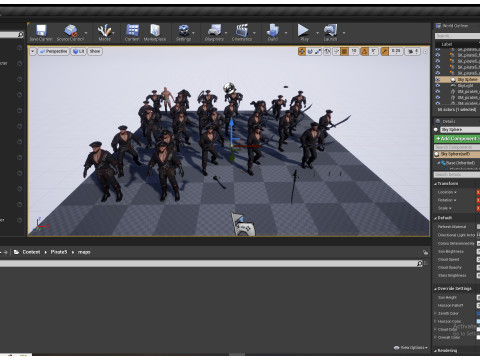Screen dimensions: 480x360
Task: Hide the Sky Sphere actor eye icon
Action: (438, 80)
